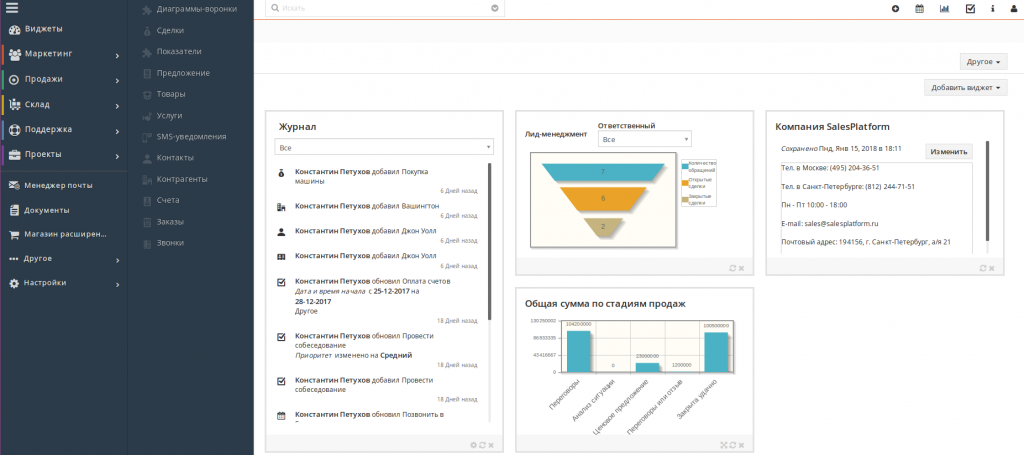The width and height of the screenshot is (1024, 455).
Task: Open SMS-уведомления in submenu
Action: [x=191, y=136]
